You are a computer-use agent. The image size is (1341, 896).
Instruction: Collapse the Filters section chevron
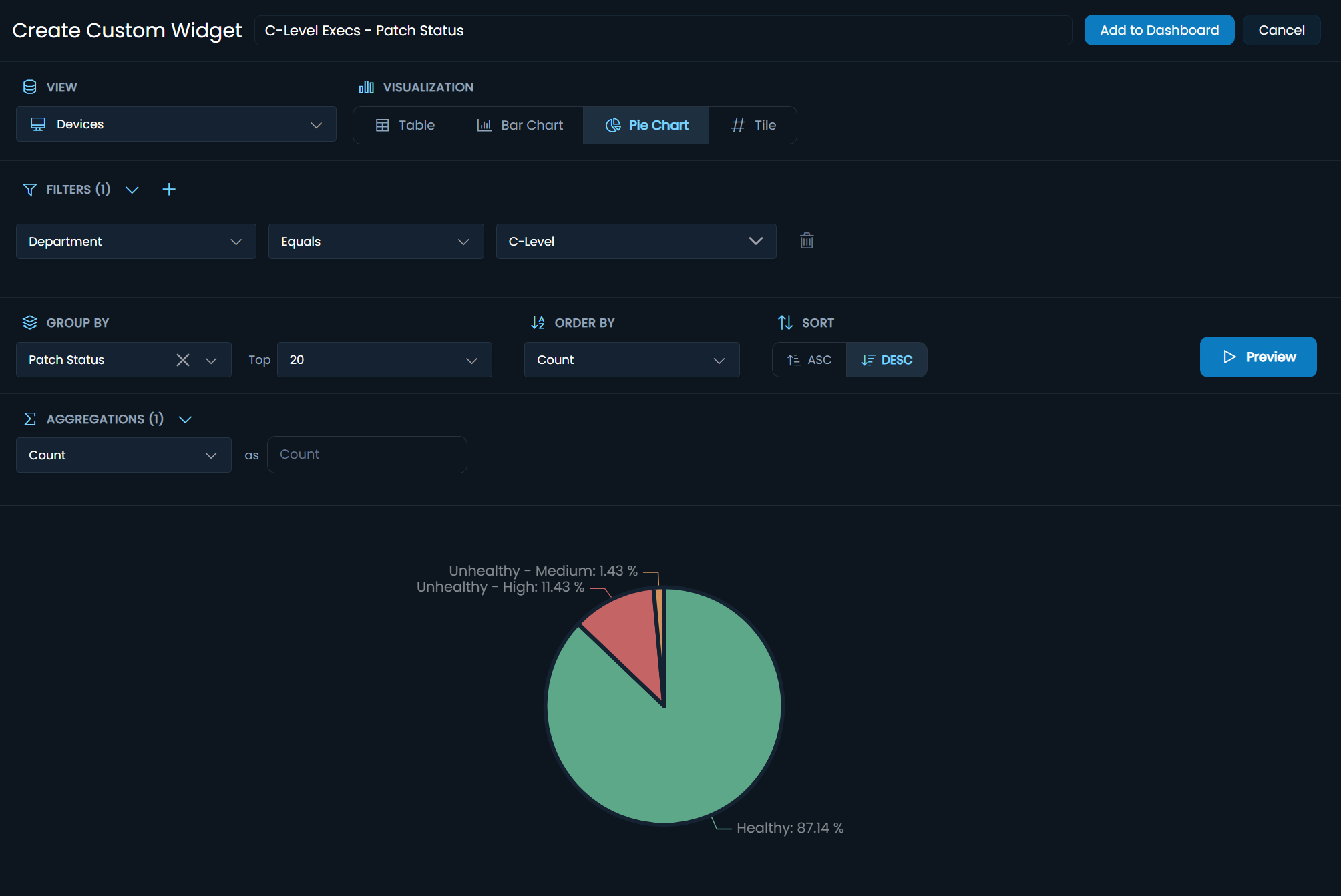[x=132, y=190]
